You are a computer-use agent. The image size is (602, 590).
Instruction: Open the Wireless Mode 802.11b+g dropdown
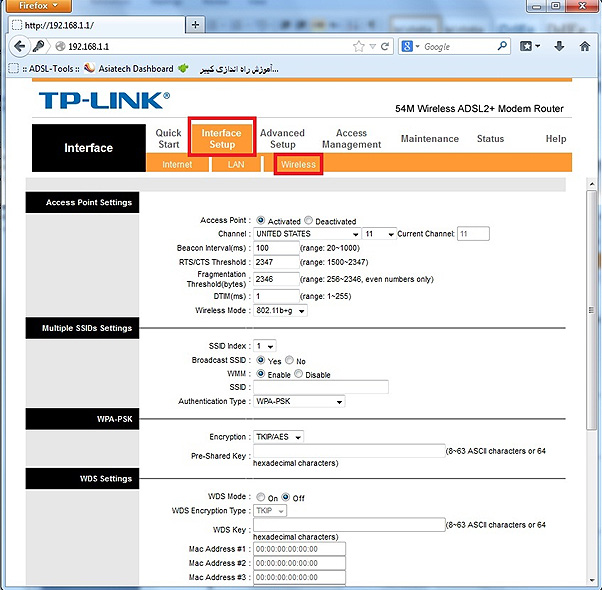coord(280,311)
